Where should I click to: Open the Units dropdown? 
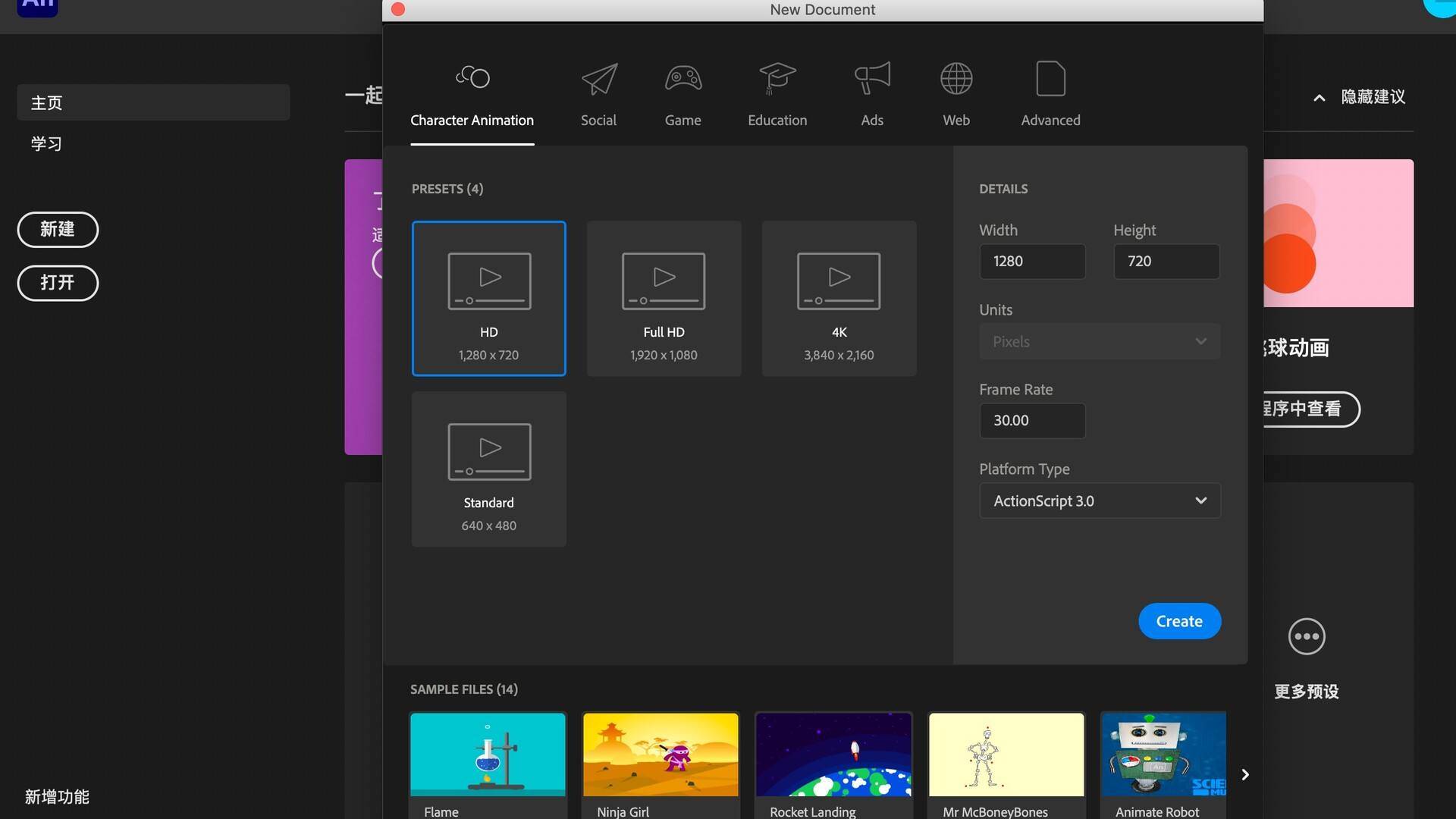1099,341
